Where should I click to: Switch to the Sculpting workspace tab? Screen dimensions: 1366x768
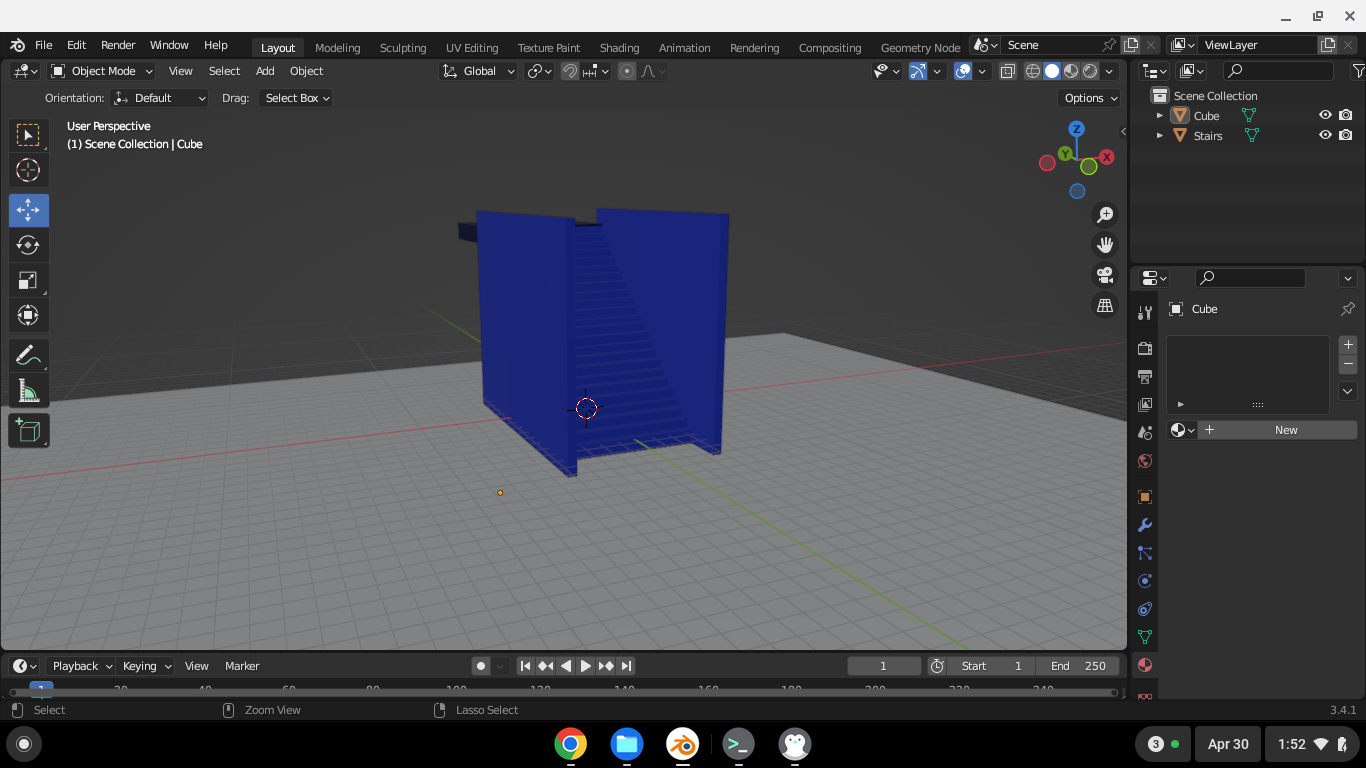(403, 47)
